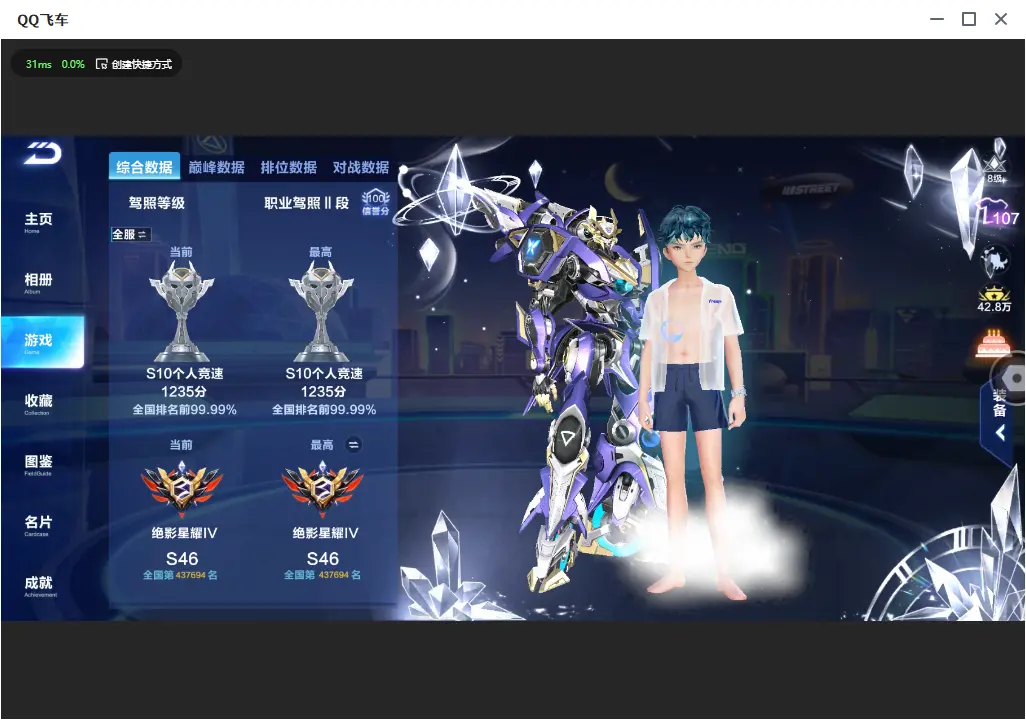
Task: Switch to the 综合数据 tab
Action: pos(144,167)
